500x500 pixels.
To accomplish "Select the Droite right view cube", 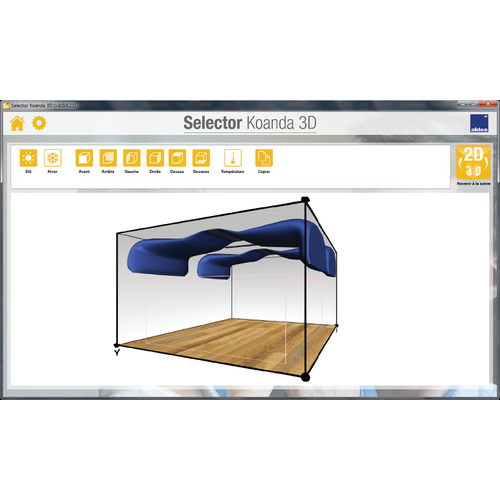I will pyautogui.click(x=155, y=158).
